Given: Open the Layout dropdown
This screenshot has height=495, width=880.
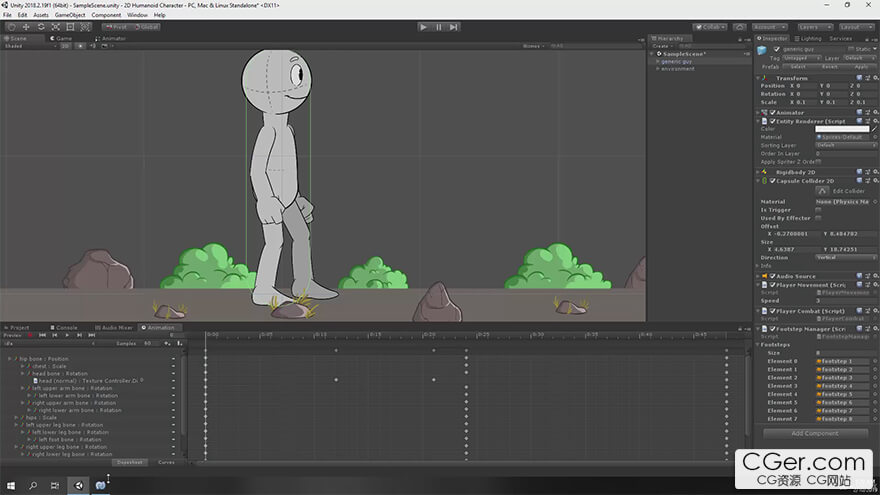Looking at the screenshot, I should coord(856,27).
